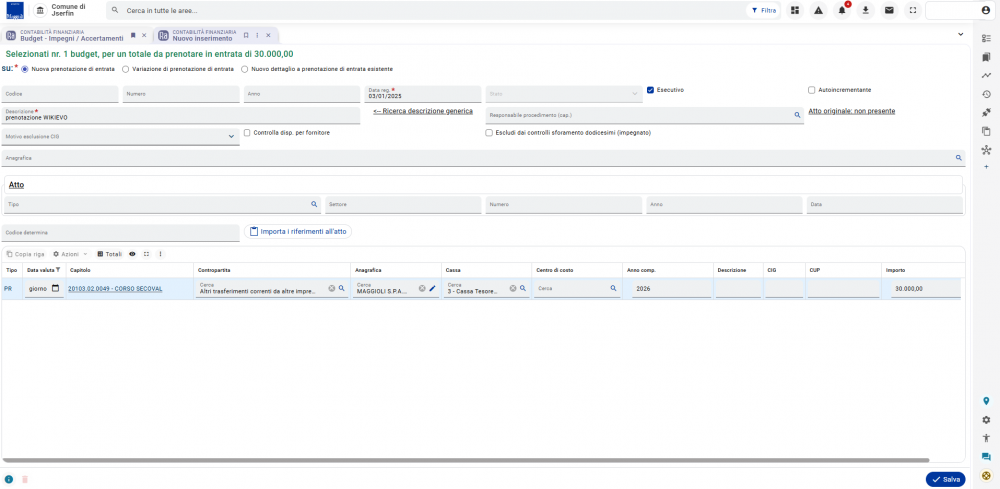Click the Comune di Jserfin institution icon
1000x489 pixels.
pos(40,11)
